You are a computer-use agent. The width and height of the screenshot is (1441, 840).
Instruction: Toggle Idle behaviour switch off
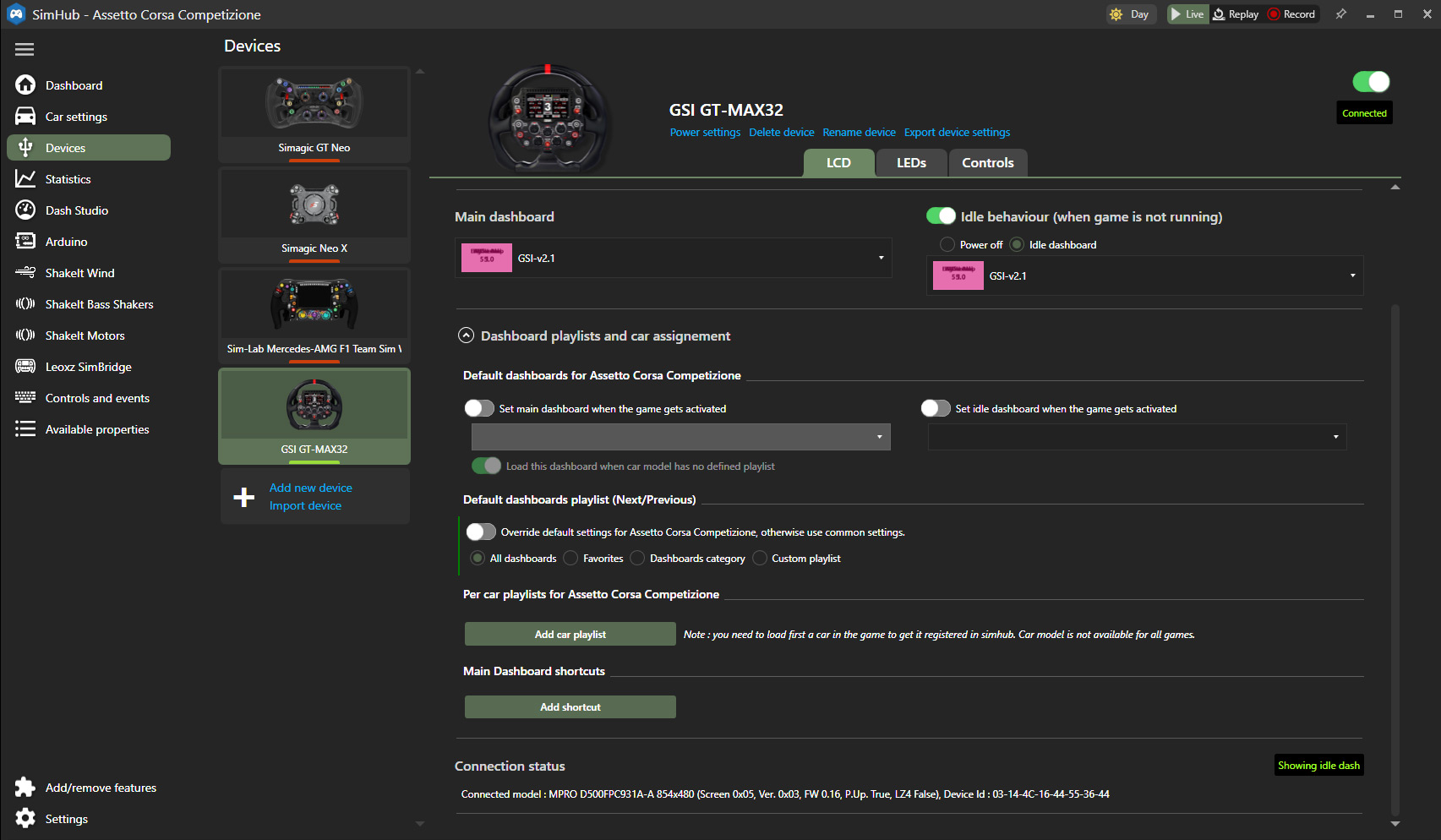coord(941,216)
